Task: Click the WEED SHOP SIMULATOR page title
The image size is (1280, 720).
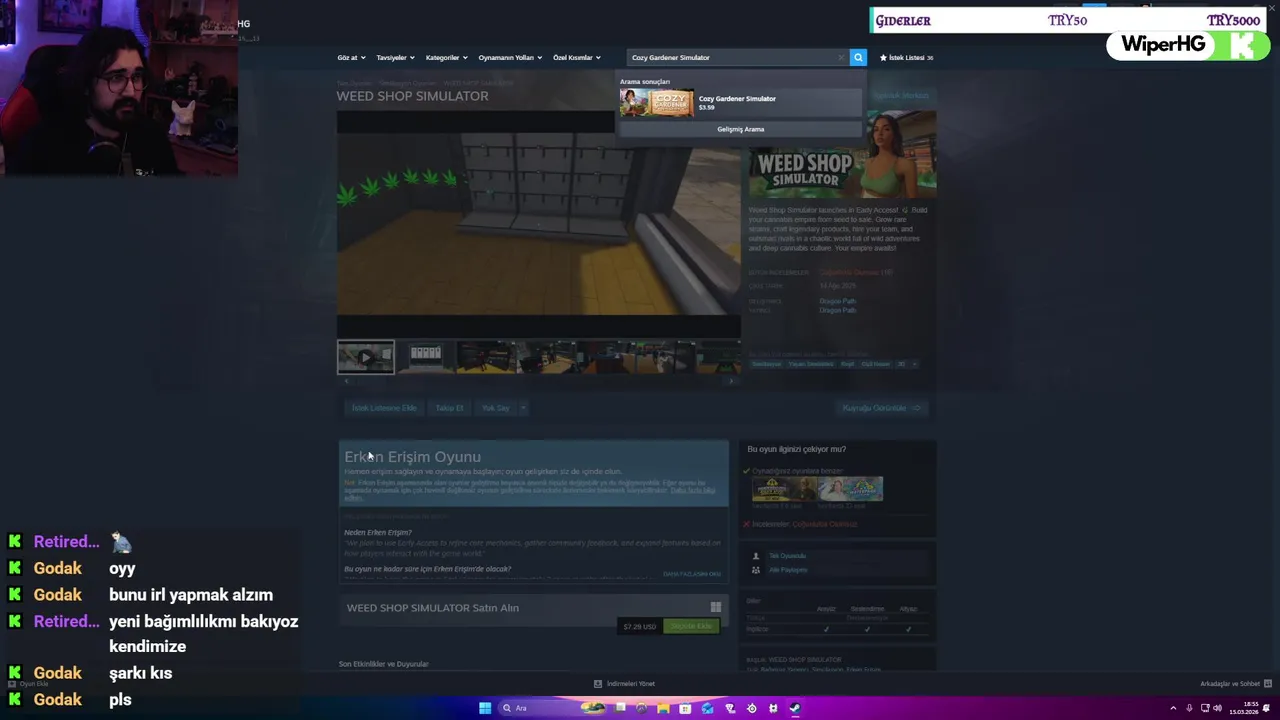Action: [x=412, y=96]
